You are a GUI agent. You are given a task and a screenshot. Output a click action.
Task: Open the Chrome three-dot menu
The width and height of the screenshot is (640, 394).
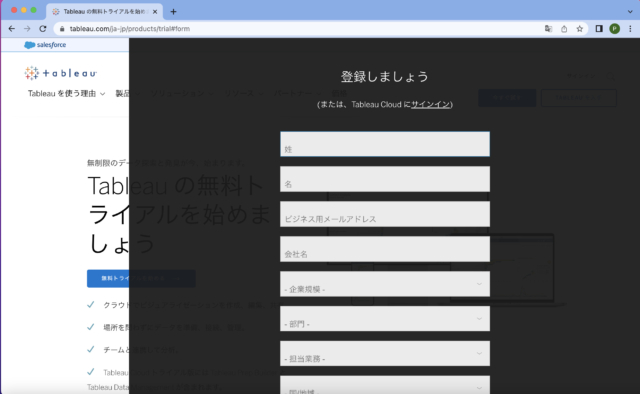pos(630,29)
